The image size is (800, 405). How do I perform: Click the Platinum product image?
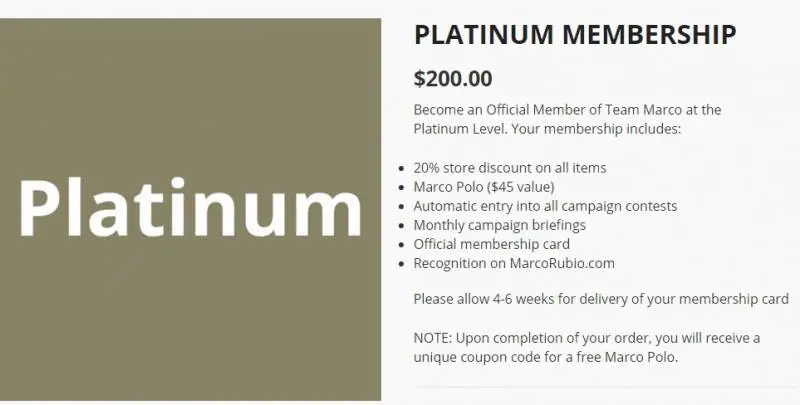[190, 209]
